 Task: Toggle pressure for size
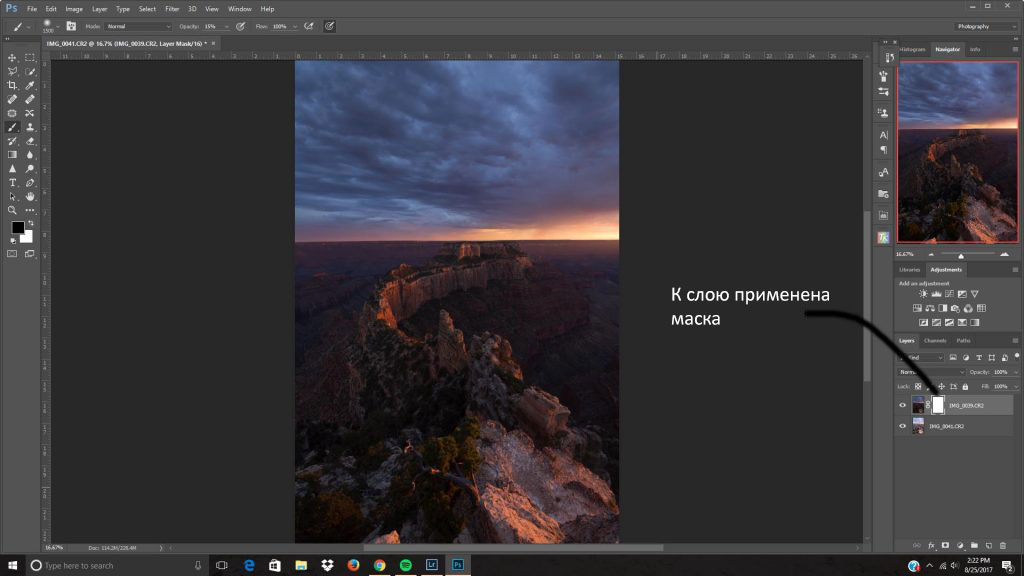pos(330,26)
